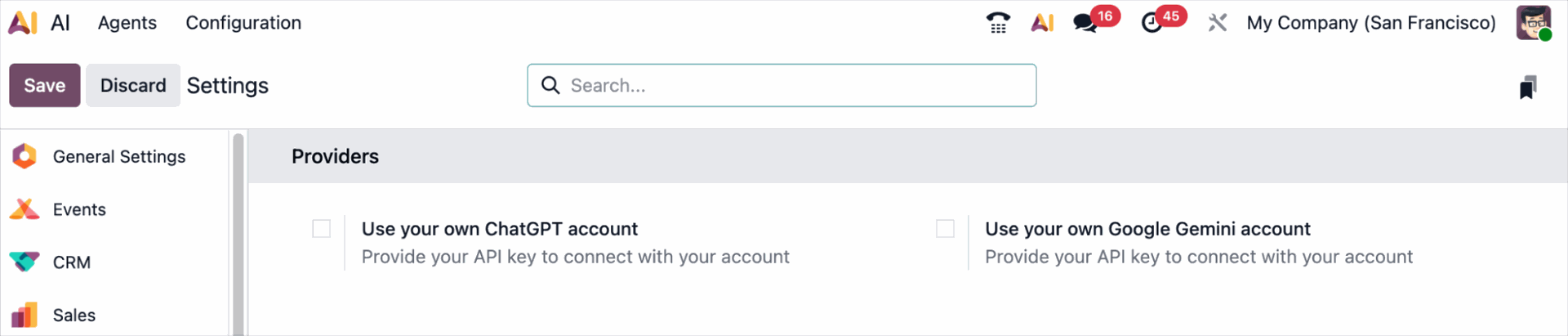
Task: Click into the Search settings field
Action: tap(792, 86)
